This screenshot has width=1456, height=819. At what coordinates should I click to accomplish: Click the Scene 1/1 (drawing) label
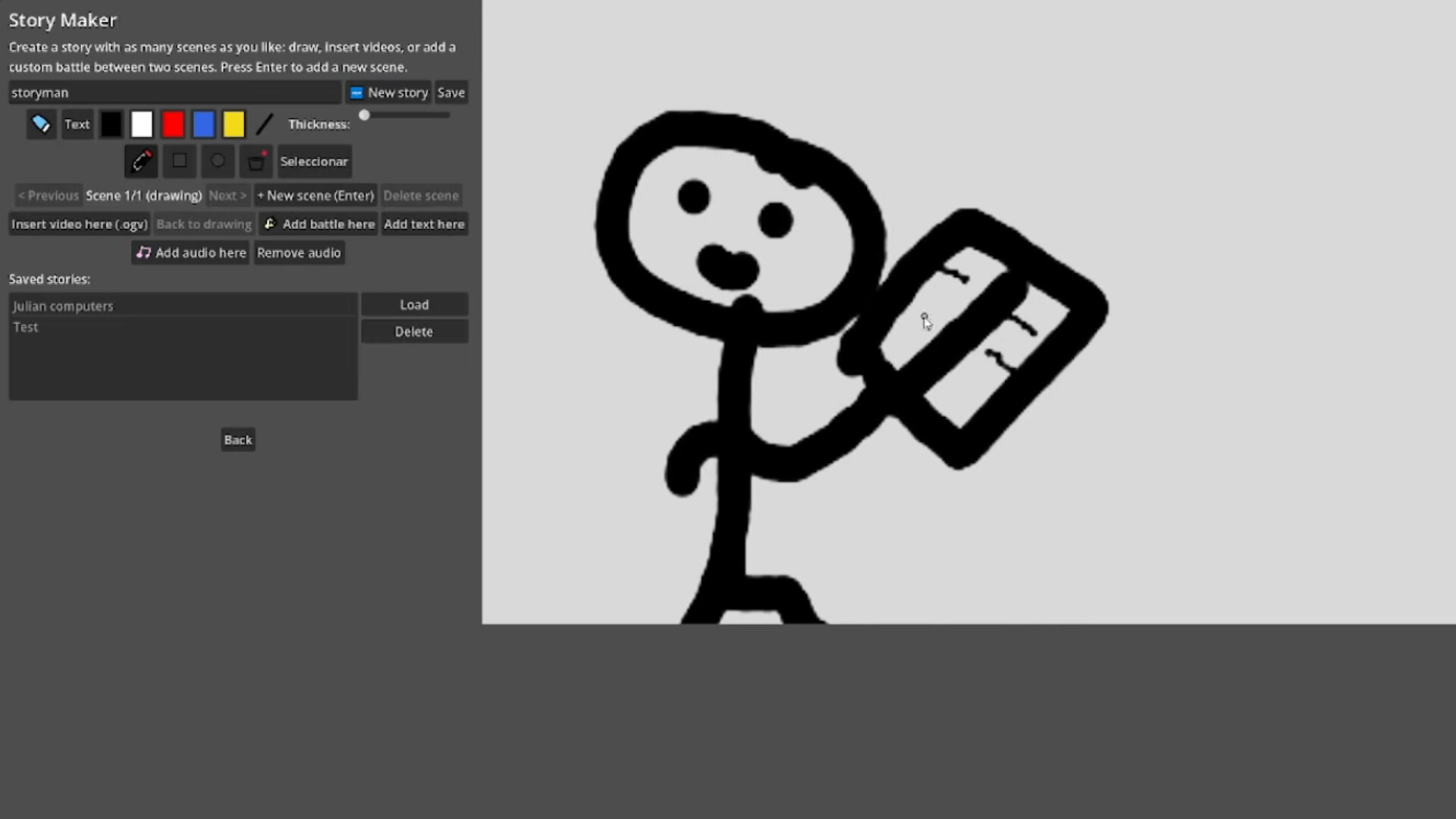pos(143,196)
